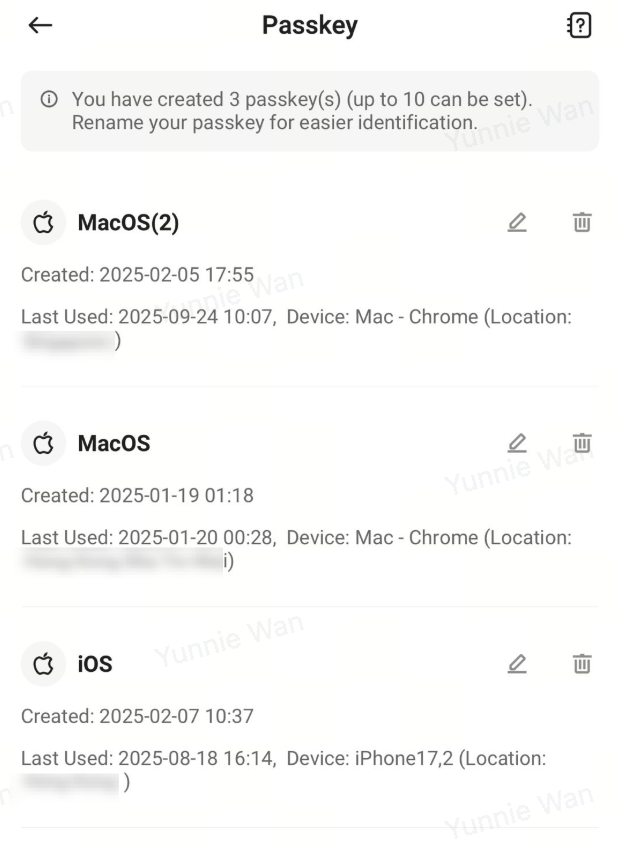Click the Apple logo beside the MacOS passkey
The width and height of the screenshot is (618, 850).
coord(43,443)
